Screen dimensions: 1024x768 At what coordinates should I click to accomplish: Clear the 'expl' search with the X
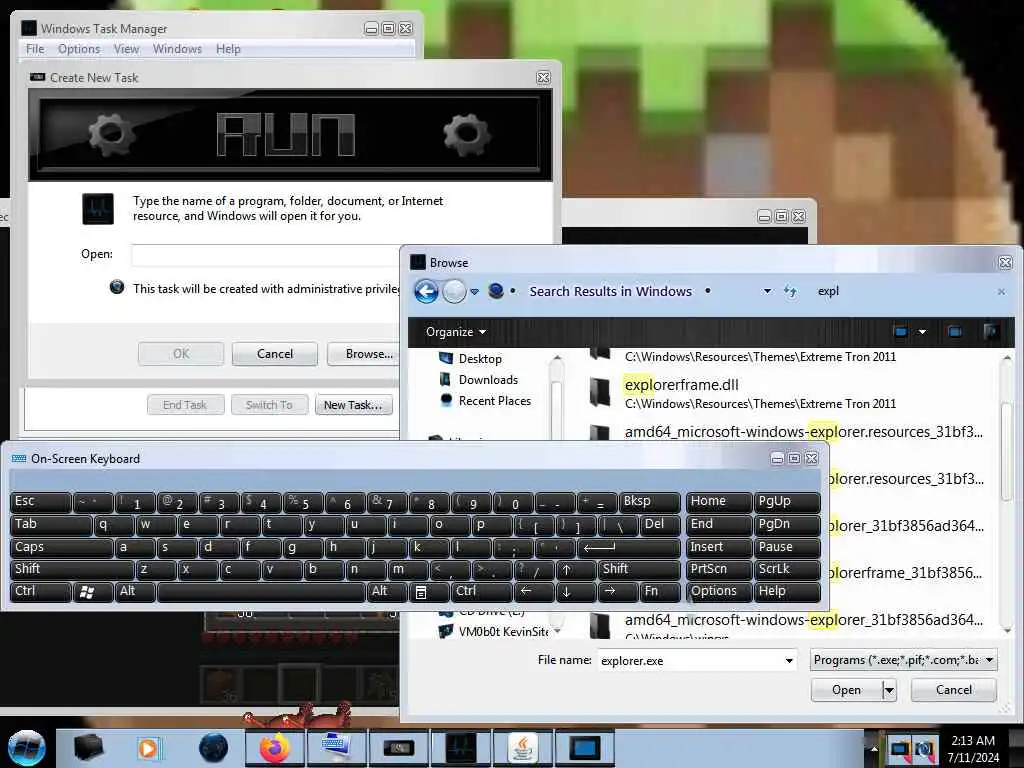1001,292
